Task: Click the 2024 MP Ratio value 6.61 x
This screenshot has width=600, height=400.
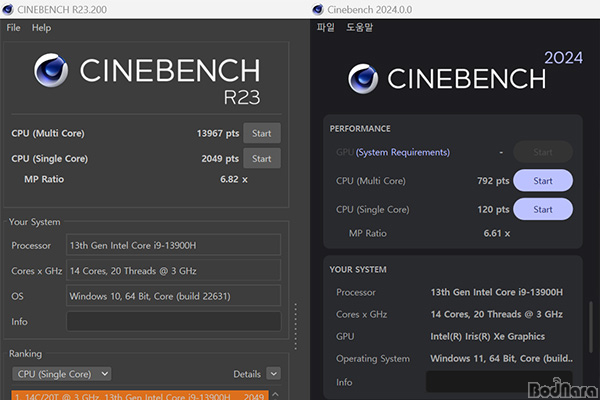Action: (497, 233)
